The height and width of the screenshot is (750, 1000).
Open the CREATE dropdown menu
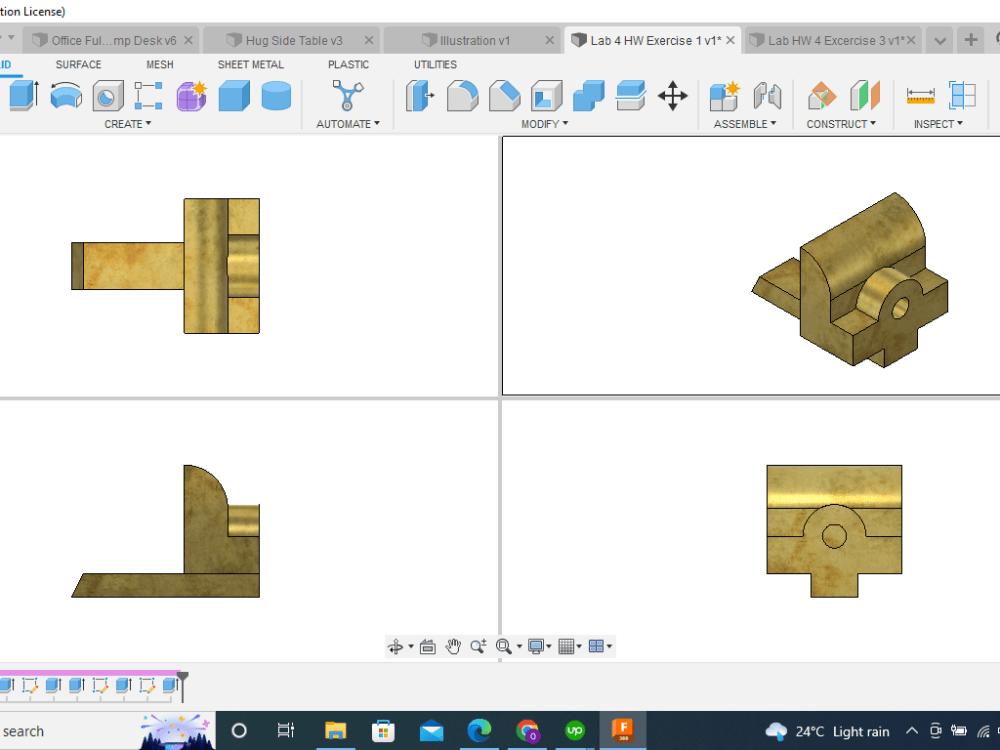(x=128, y=124)
